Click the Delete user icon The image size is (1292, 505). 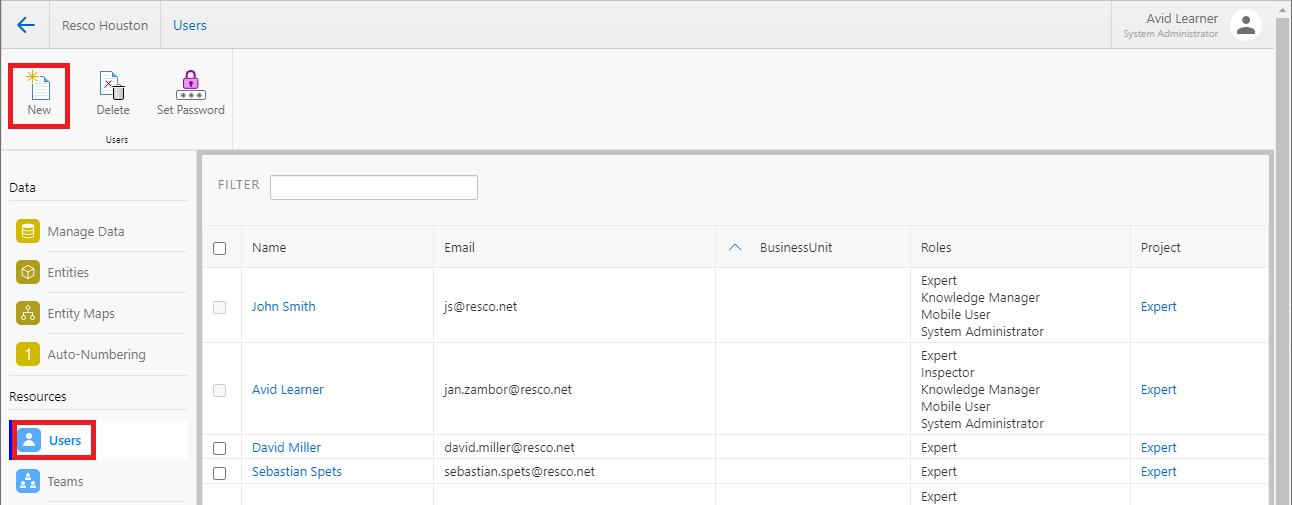click(112, 88)
